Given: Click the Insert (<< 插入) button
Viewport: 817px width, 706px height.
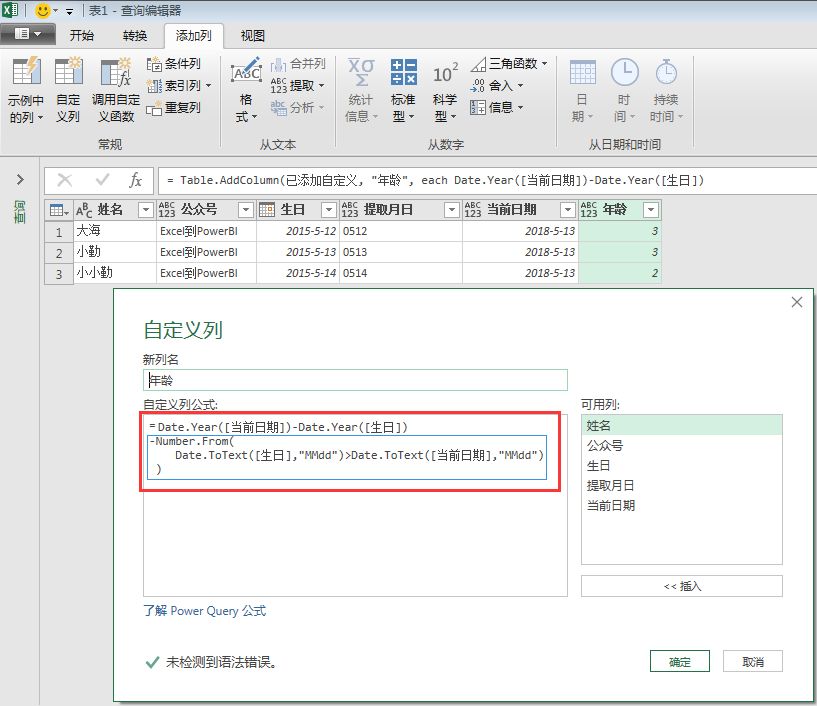Looking at the screenshot, I should 681,587.
